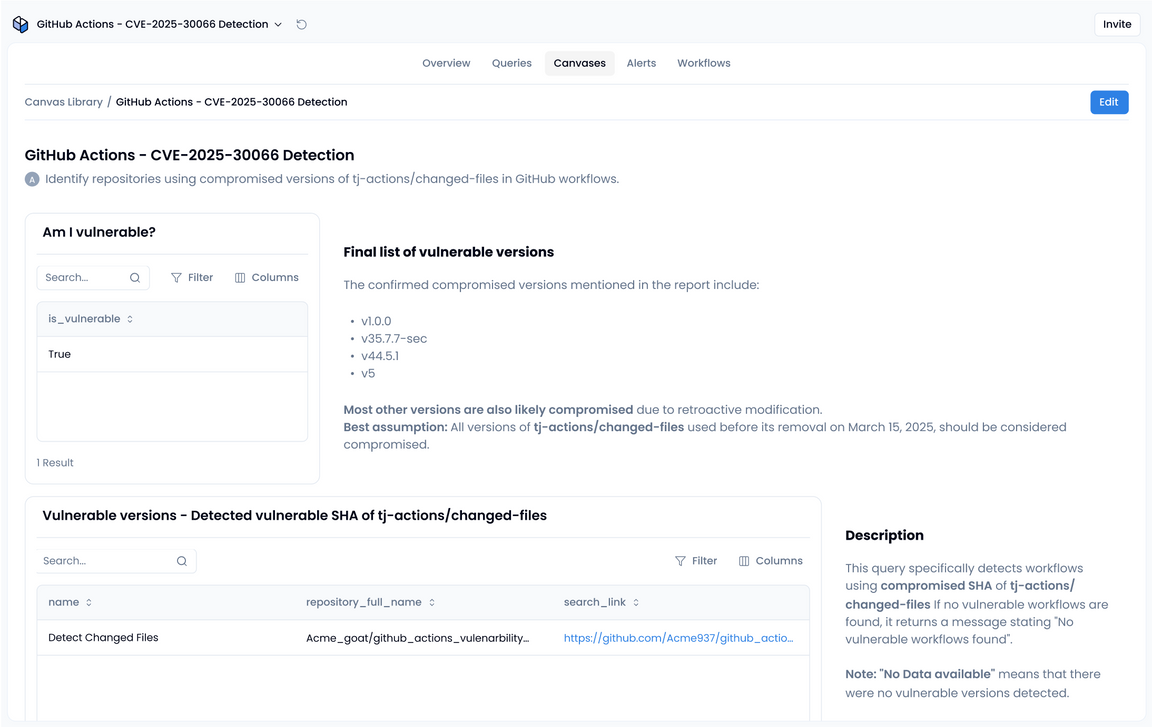Open the Workflows tab
Image resolution: width=1152 pixels, height=727 pixels.
704,63
